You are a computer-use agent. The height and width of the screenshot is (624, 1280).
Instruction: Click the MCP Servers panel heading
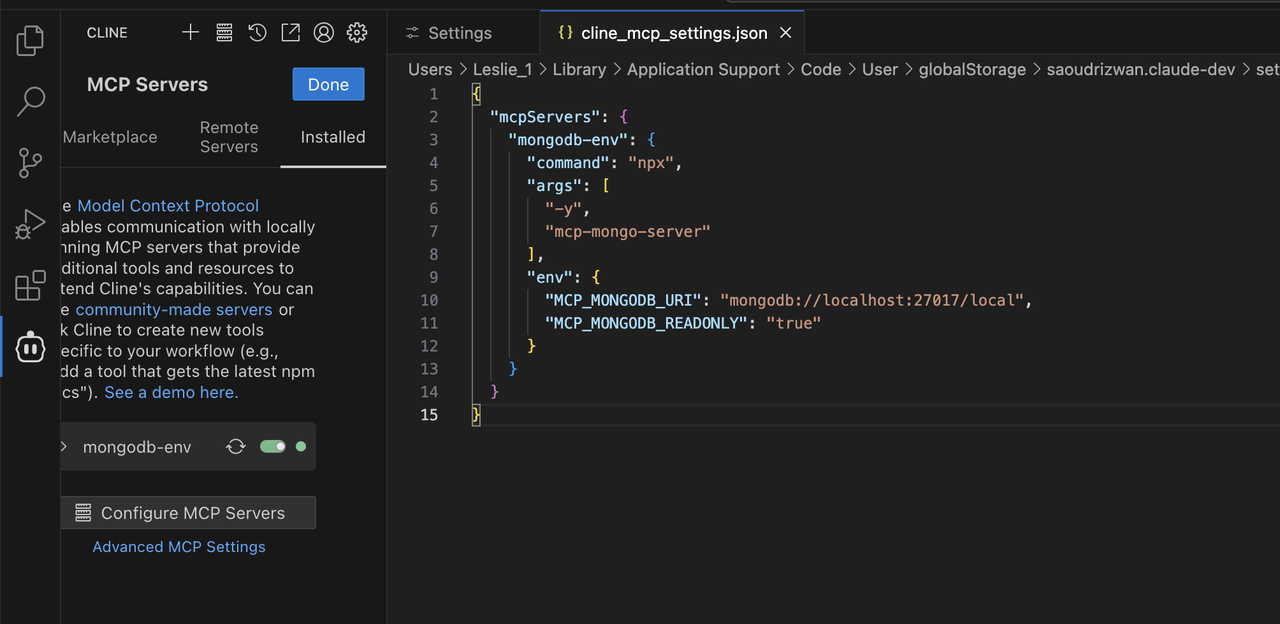[x=147, y=85]
